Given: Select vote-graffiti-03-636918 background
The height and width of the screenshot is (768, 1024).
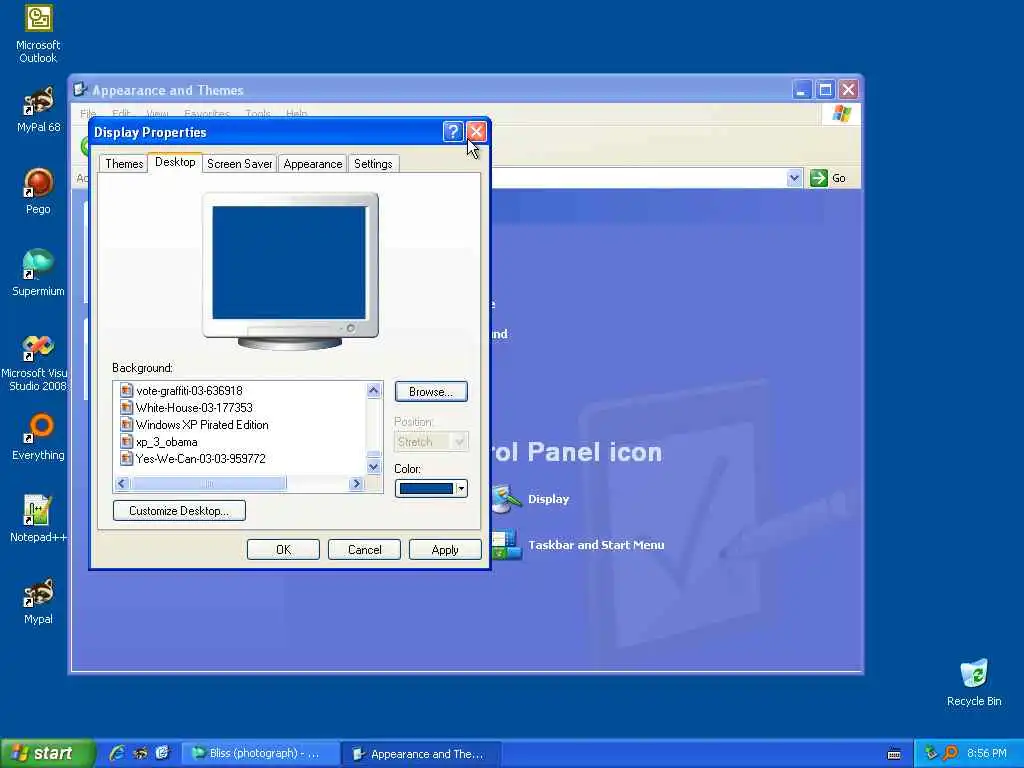Looking at the screenshot, I should click(x=189, y=391).
